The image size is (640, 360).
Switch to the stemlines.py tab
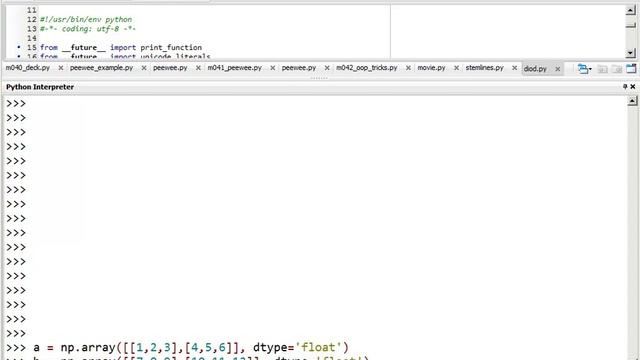pos(485,68)
